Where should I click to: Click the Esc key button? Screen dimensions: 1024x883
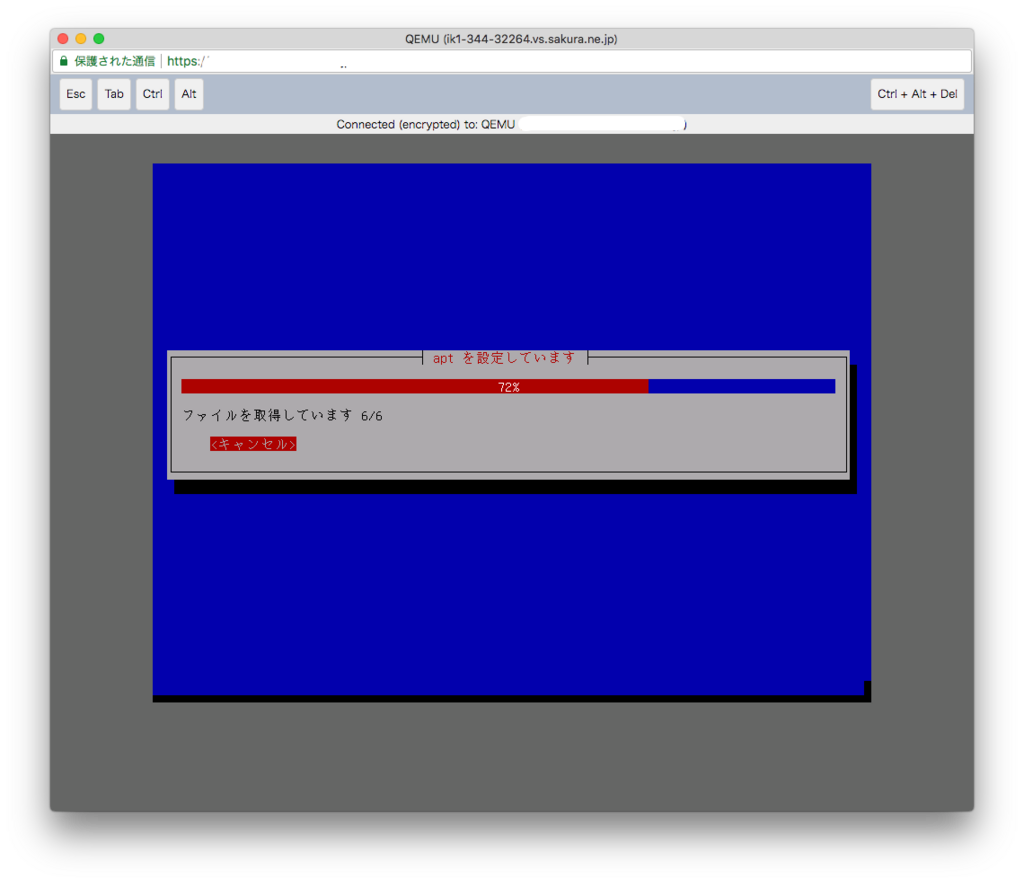pos(76,94)
